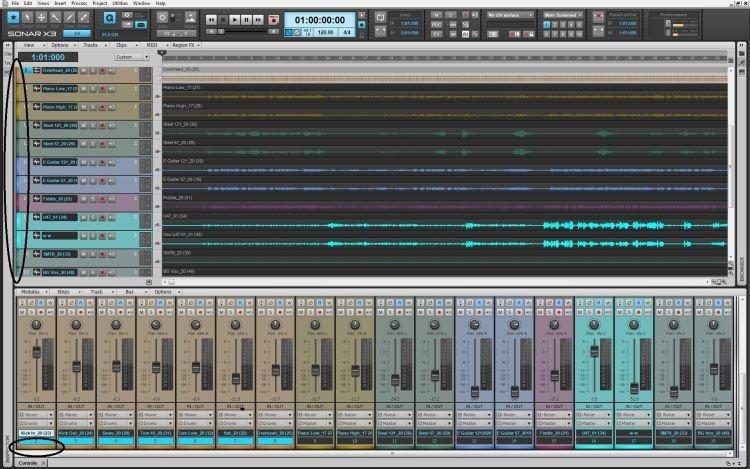Screen dimensions: 750x469
Task: Click the Overhead_20 track waveform icon
Action: [36, 70]
